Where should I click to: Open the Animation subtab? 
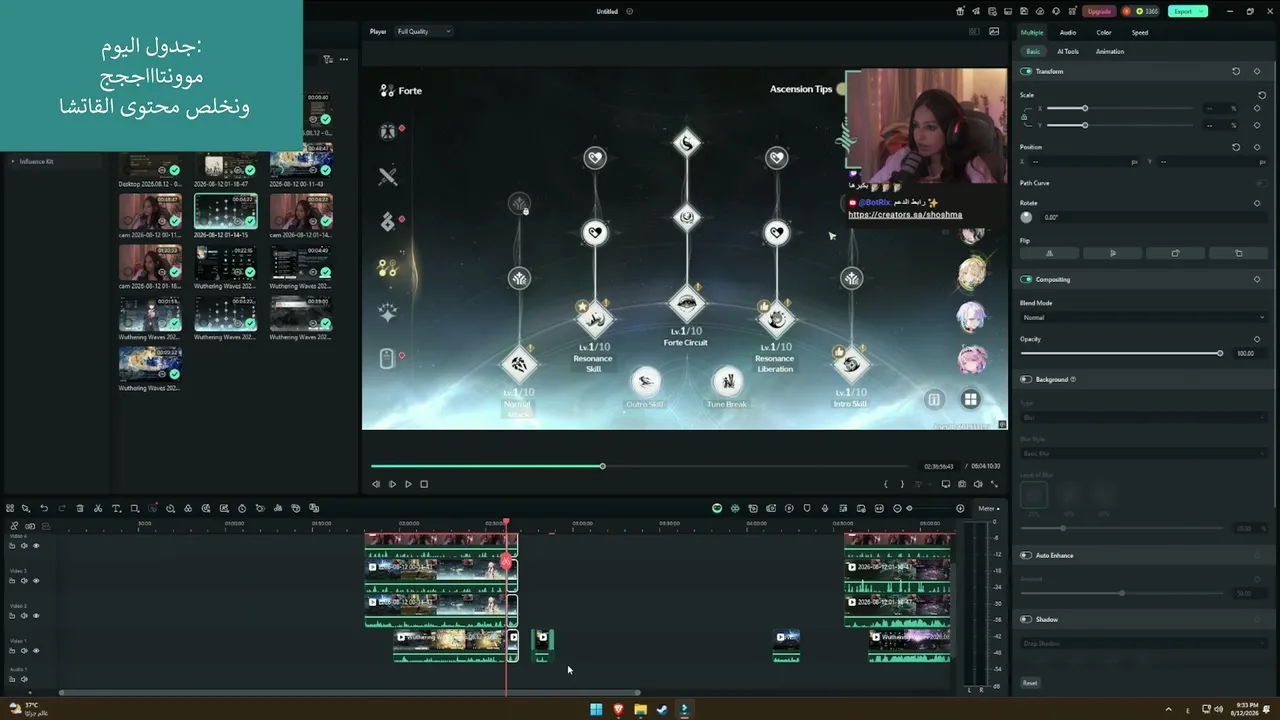(1110, 51)
